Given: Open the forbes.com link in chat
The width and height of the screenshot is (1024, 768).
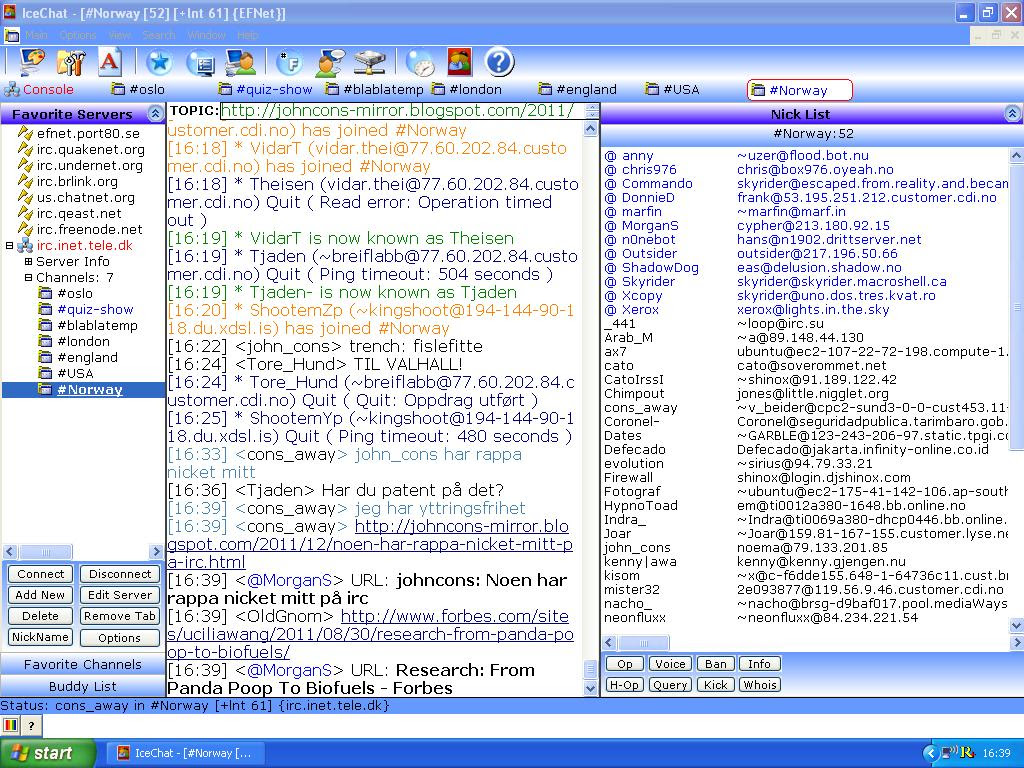Looking at the screenshot, I should pyautogui.click(x=370, y=634).
